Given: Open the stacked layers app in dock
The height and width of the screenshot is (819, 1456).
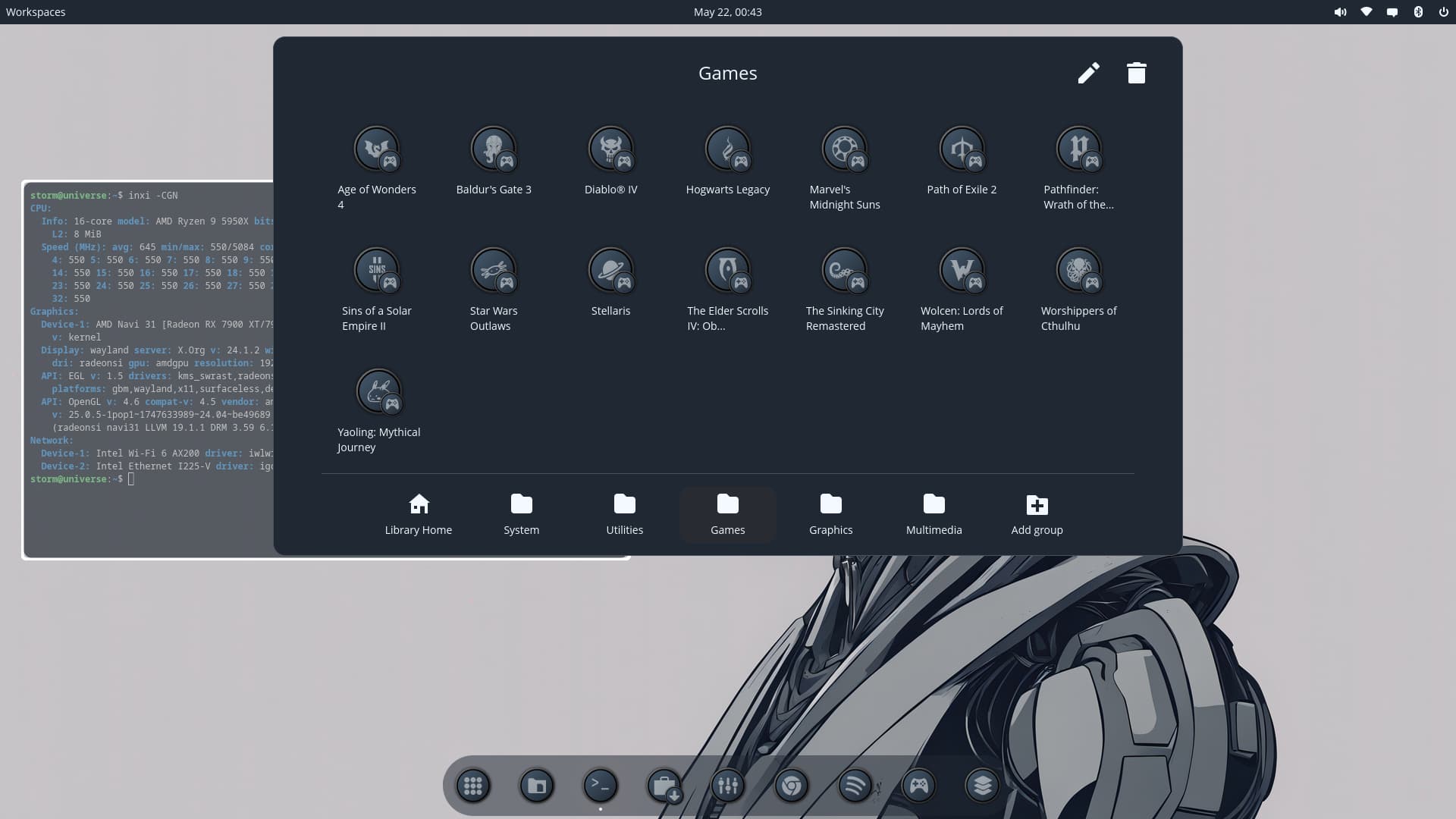Looking at the screenshot, I should tap(983, 786).
